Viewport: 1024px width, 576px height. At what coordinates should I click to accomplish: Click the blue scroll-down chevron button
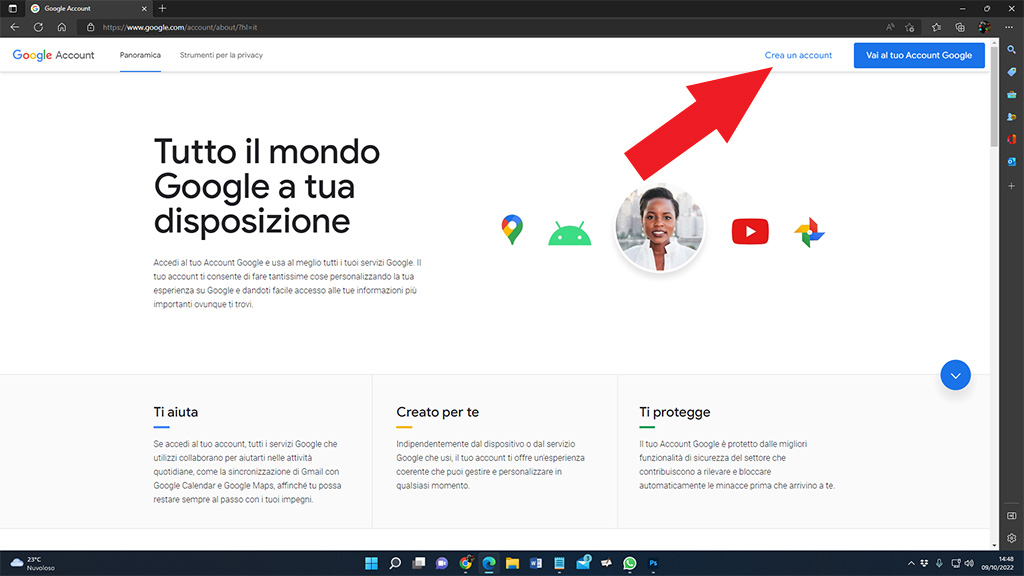click(955, 376)
